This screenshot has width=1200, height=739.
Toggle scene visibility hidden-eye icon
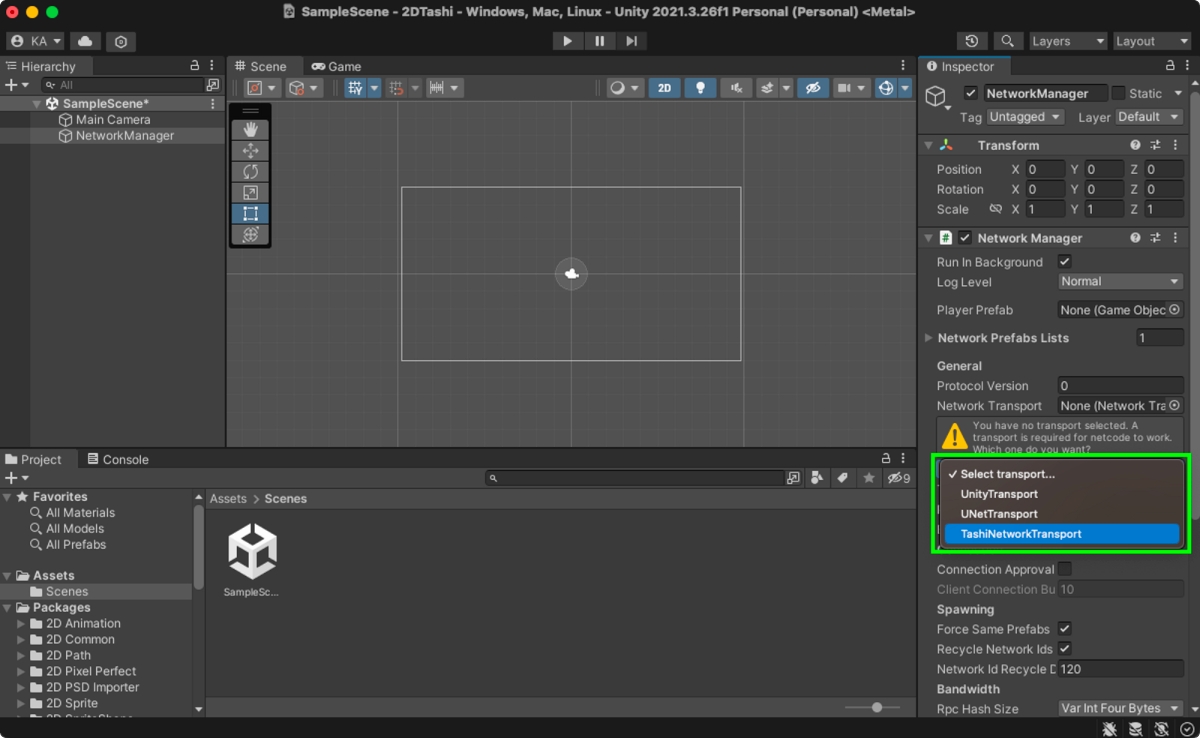[813, 88]
